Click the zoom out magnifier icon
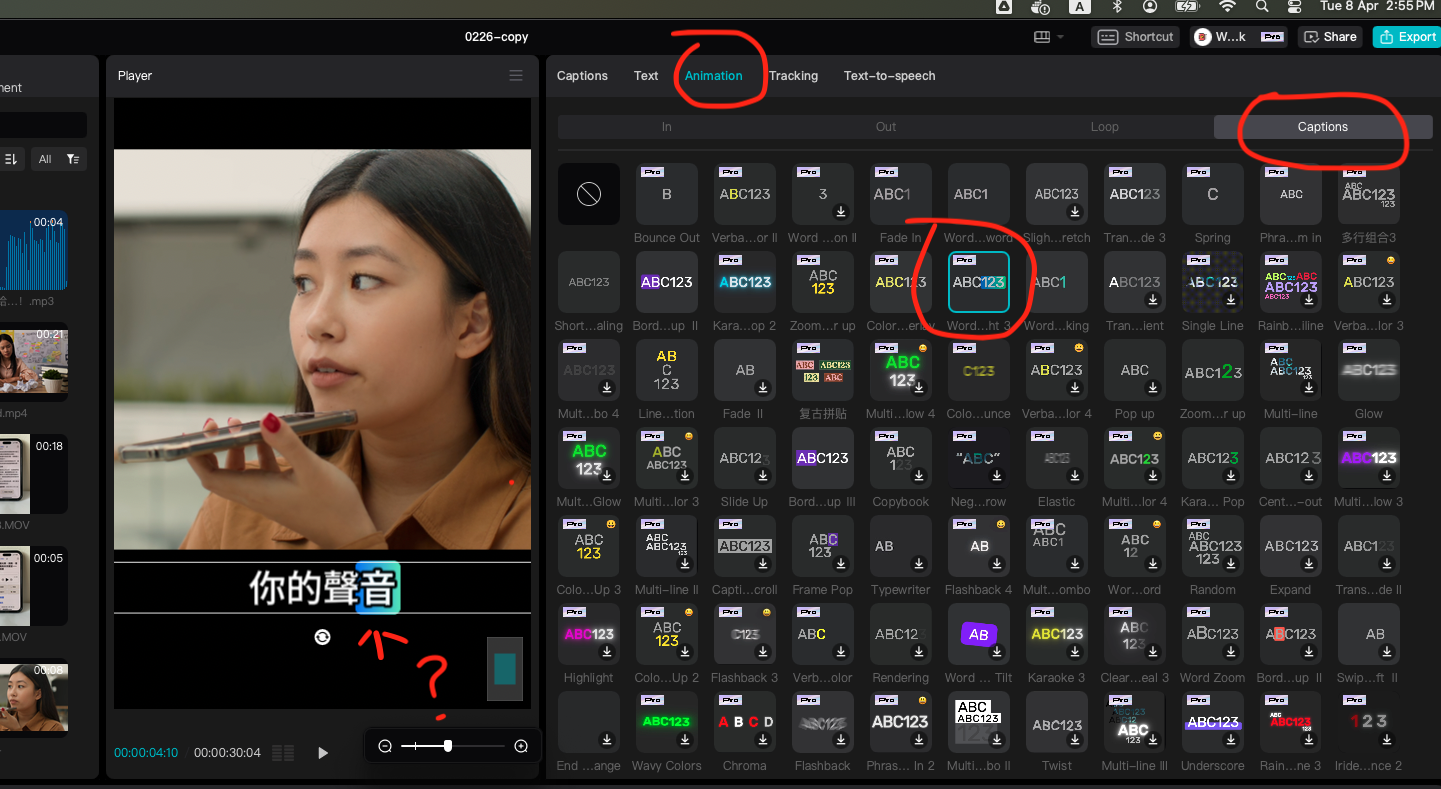Screen dimensions: 1441x789 point(385,746)
